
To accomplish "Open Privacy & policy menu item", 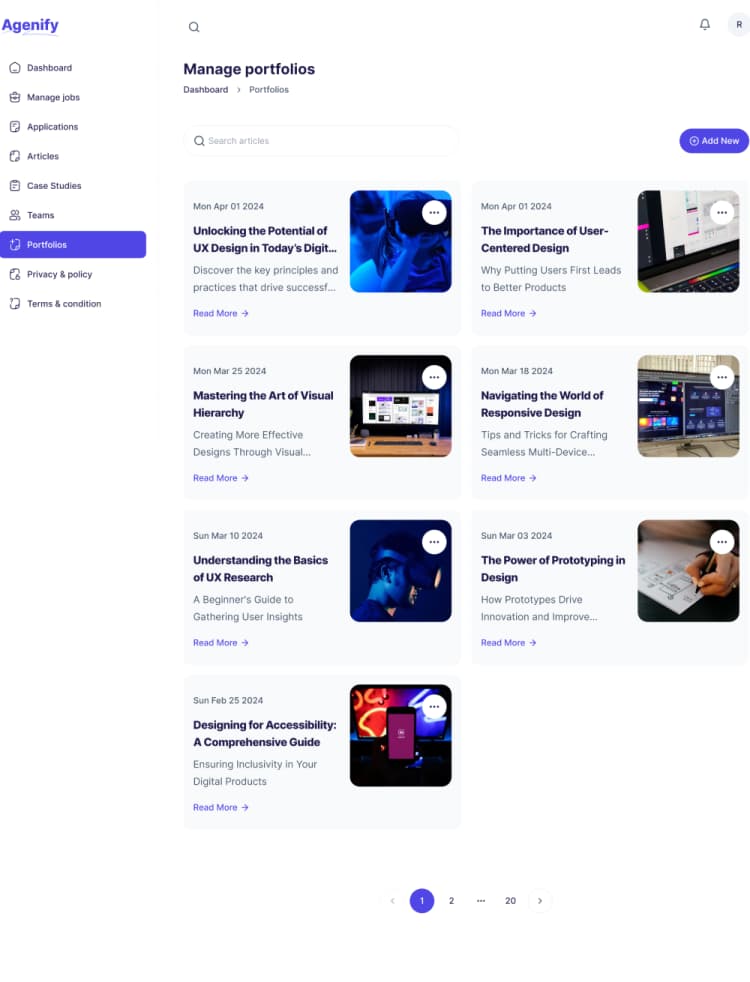I will [x=73, y=274].
